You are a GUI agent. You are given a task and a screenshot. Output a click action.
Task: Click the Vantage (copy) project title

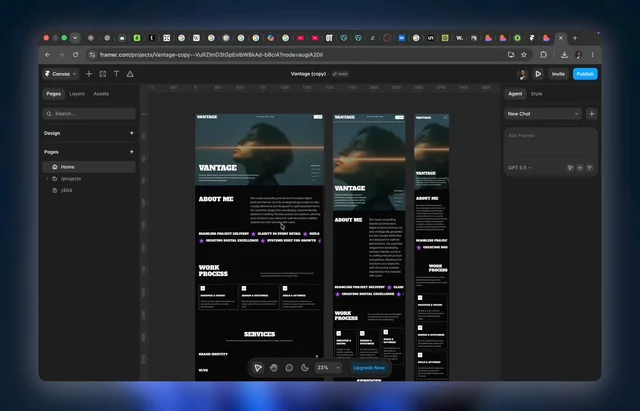(x=308, y=74)
